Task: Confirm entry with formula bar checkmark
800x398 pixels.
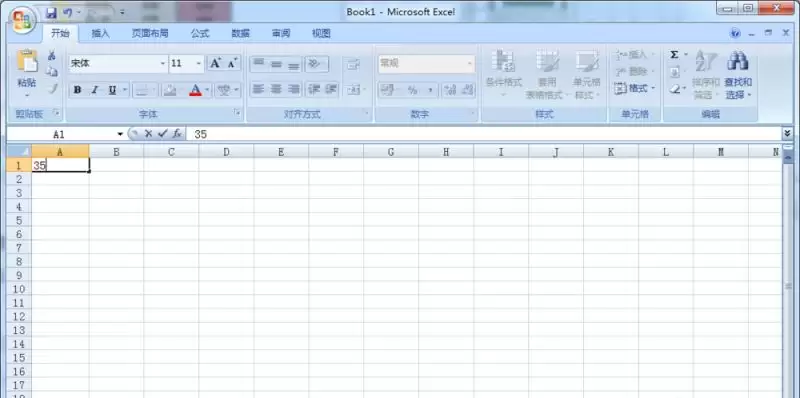Action: [162, 134]
